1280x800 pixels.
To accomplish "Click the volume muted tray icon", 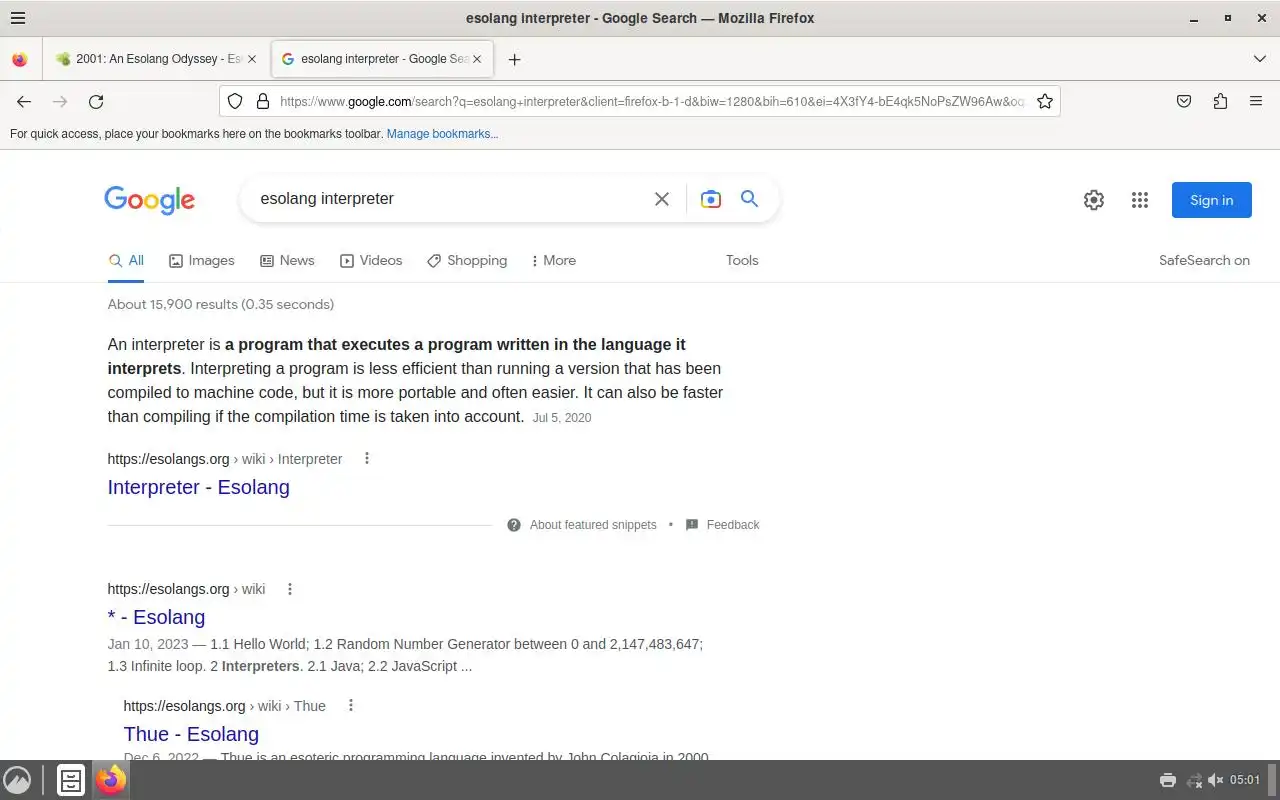I will click(x=1216, y=780).
